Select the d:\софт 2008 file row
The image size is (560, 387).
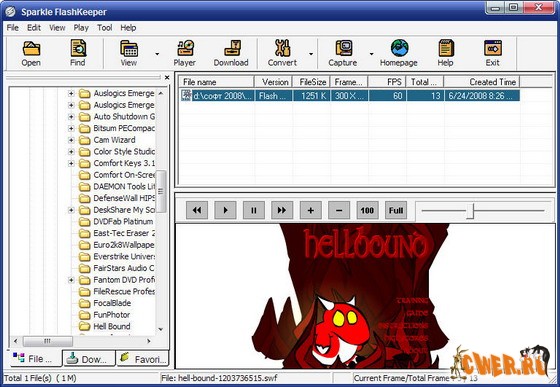[x=350, y=96]
